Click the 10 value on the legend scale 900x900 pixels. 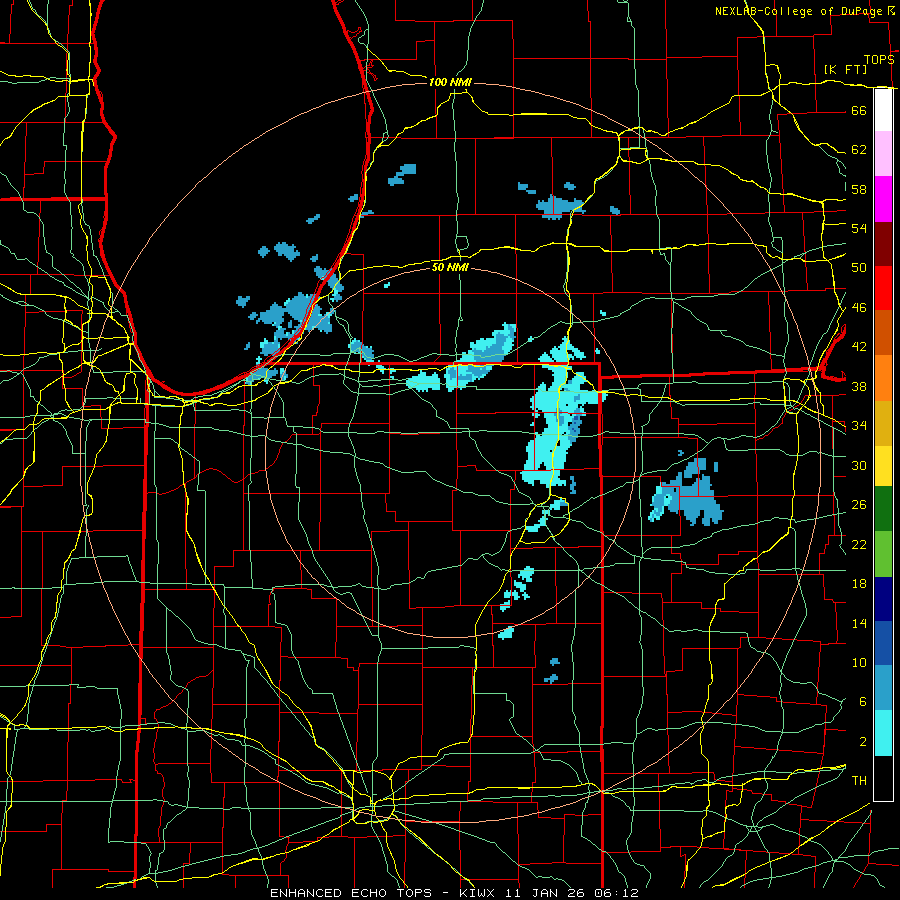click(859, 663)
